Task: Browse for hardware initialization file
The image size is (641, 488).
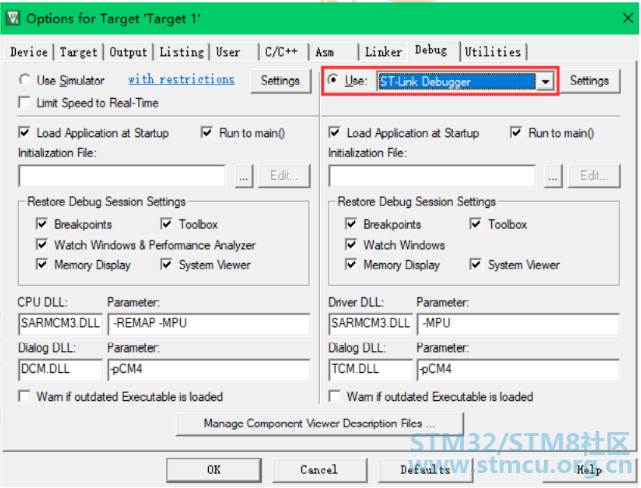Action: (553, 177)
